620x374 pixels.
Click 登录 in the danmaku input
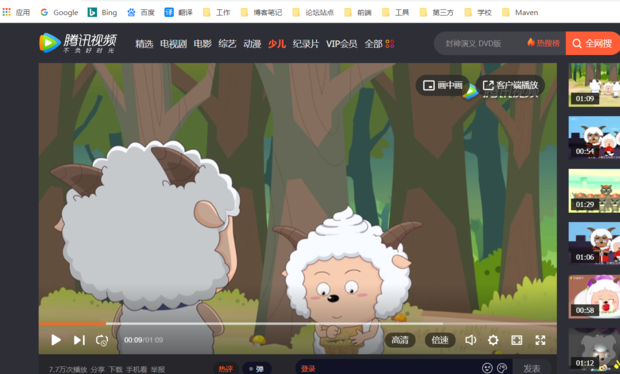tap(308, 368)
